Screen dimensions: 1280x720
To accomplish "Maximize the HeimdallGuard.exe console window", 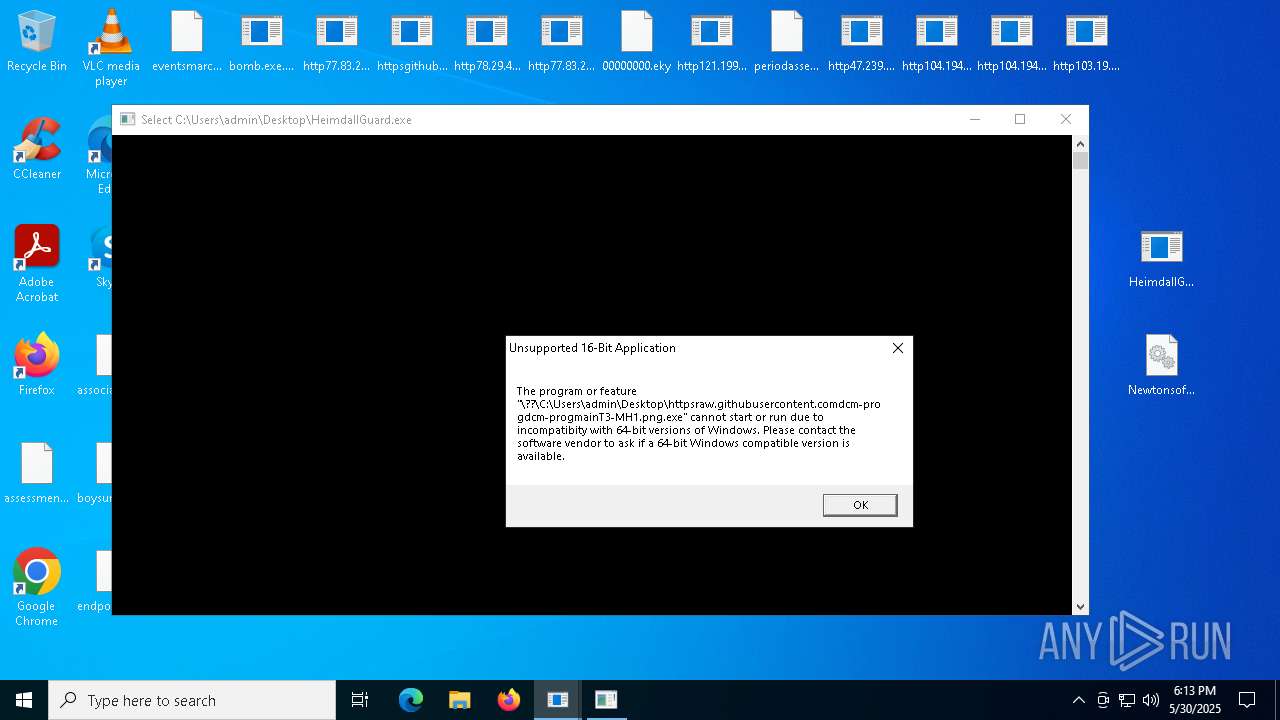I will coord(1020,119).
